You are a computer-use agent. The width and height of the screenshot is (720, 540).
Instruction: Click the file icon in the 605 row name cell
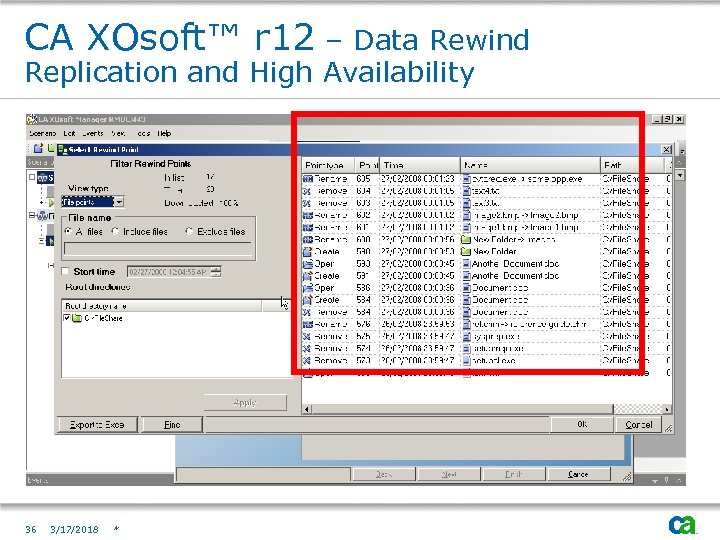(467, 179)
